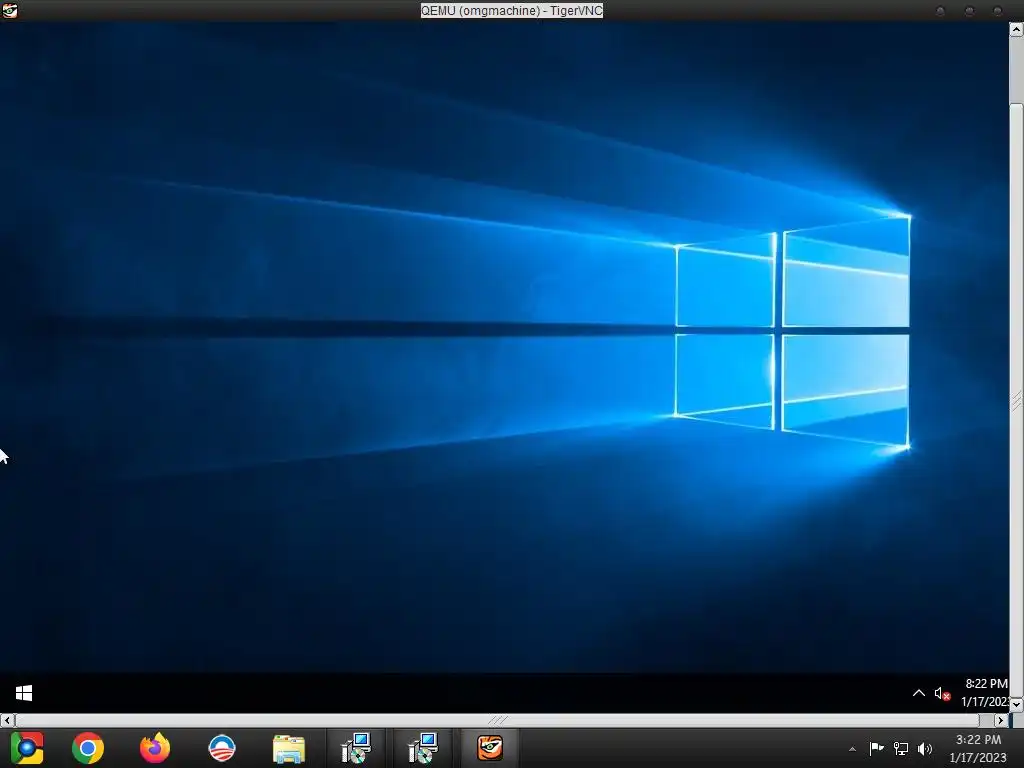Click the horizontal scrollbar left arrow
Screen dimensions: 1024x768
(x=7, y=720)
